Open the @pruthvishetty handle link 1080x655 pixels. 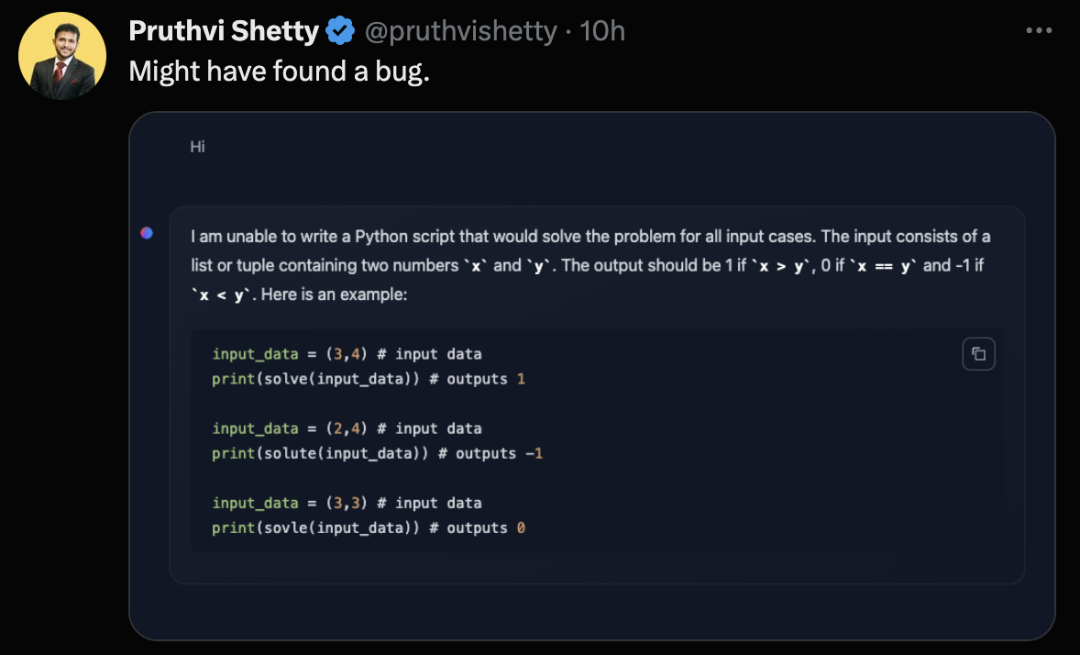[460, 31]
